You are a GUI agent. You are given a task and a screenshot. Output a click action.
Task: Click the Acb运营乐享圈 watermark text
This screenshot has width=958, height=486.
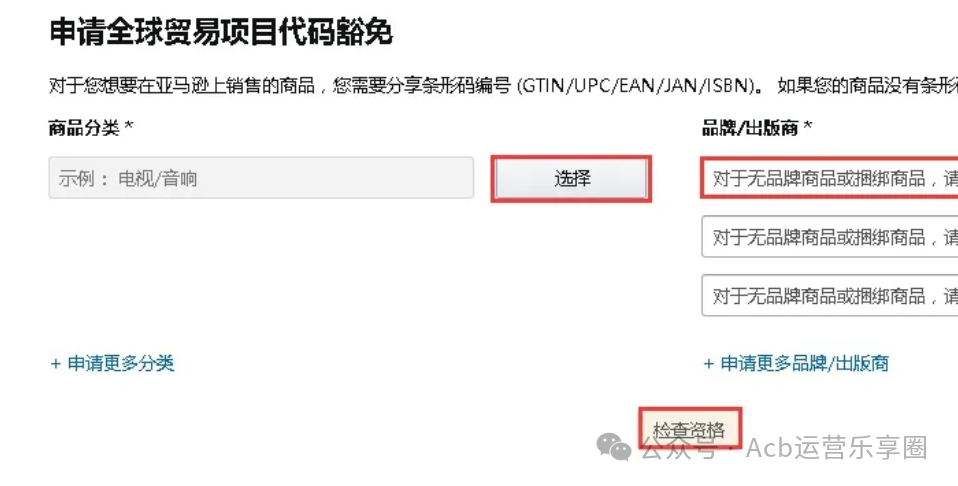click(837, 448)
